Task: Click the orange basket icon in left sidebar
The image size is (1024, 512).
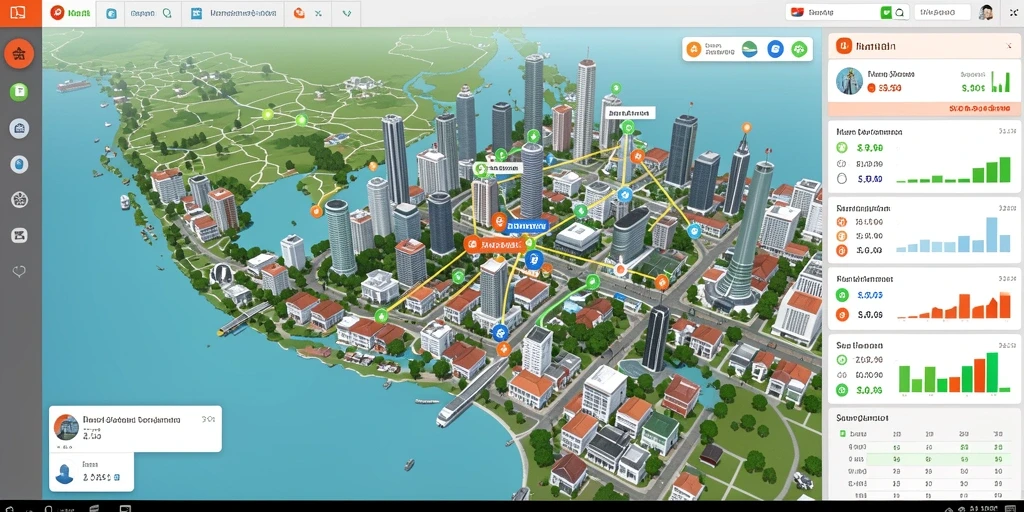Action: click(19, 54)
